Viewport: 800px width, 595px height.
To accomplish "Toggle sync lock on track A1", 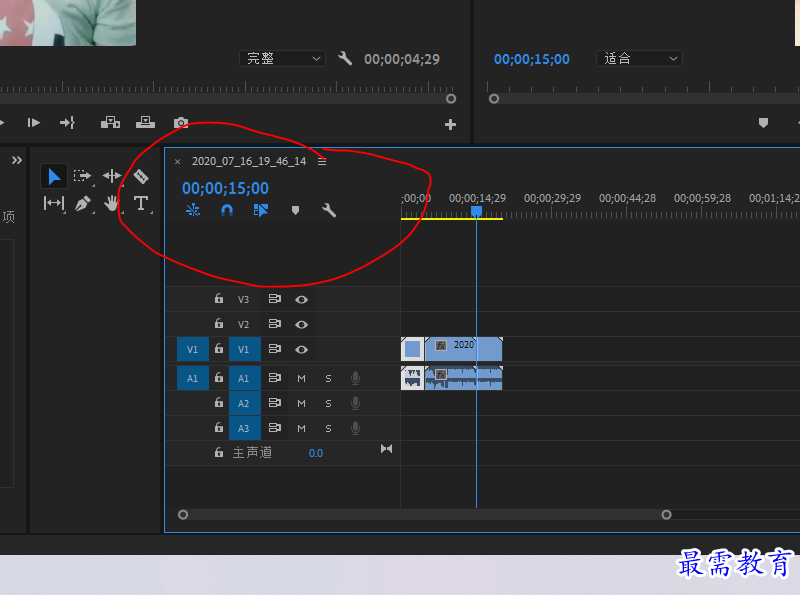I will click(x=275, y=378).
